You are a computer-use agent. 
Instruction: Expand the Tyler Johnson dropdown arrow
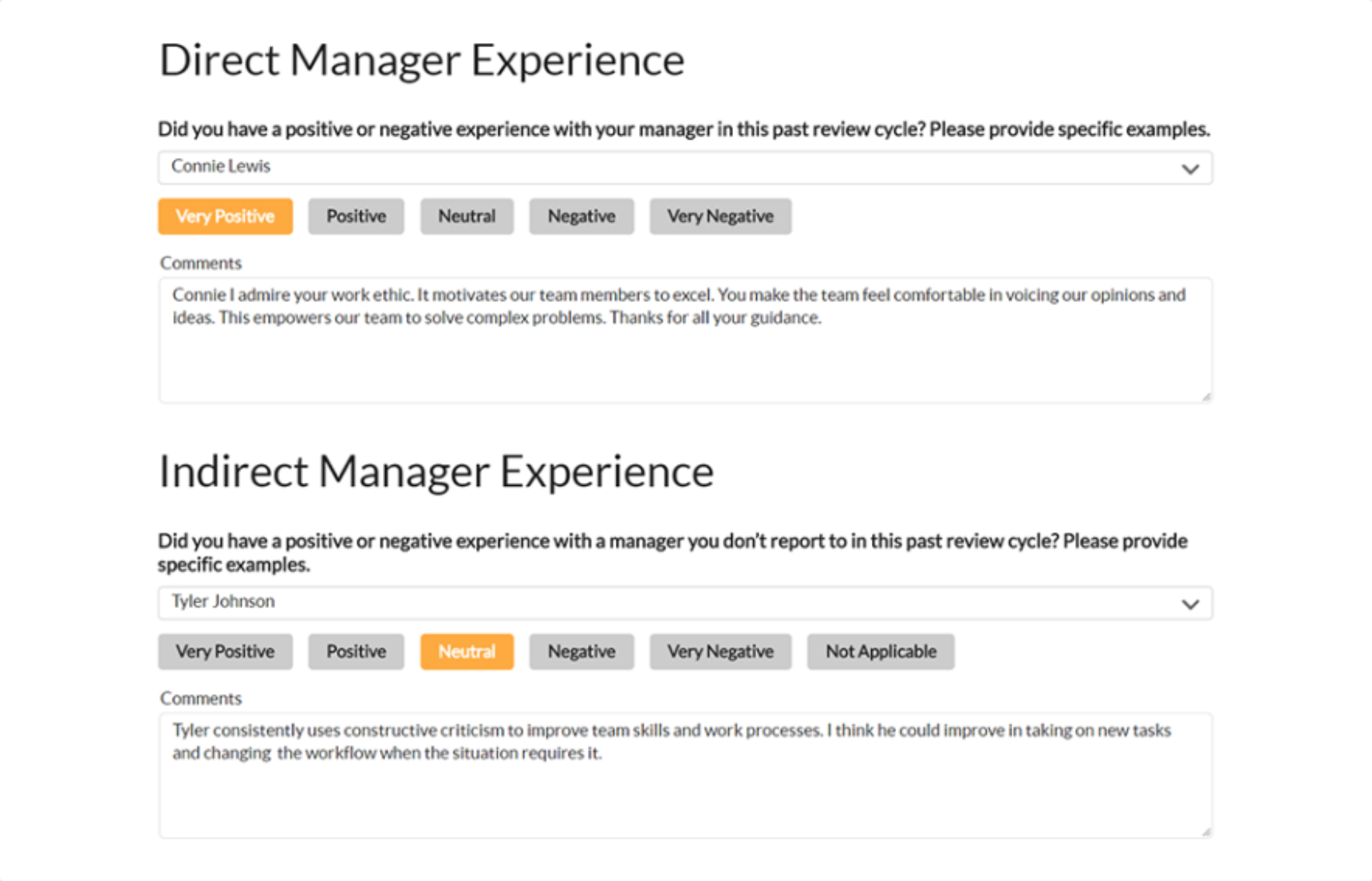point(1189,604)
